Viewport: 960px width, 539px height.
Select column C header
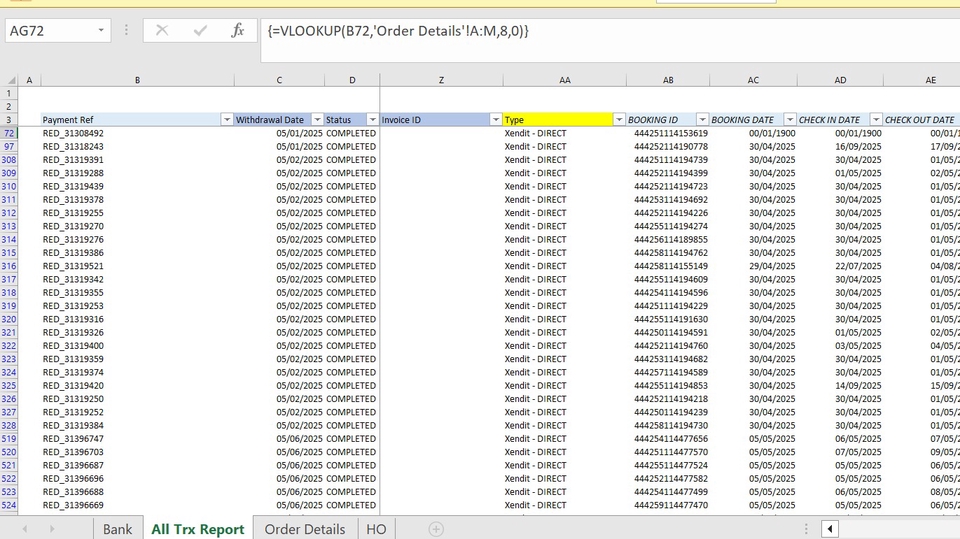279,80
